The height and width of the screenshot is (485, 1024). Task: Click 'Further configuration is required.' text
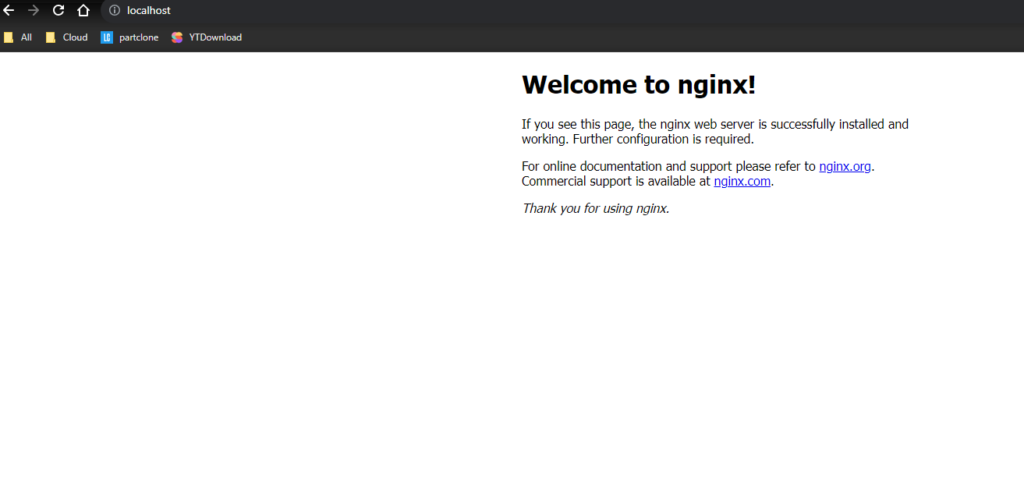point(663,139)
